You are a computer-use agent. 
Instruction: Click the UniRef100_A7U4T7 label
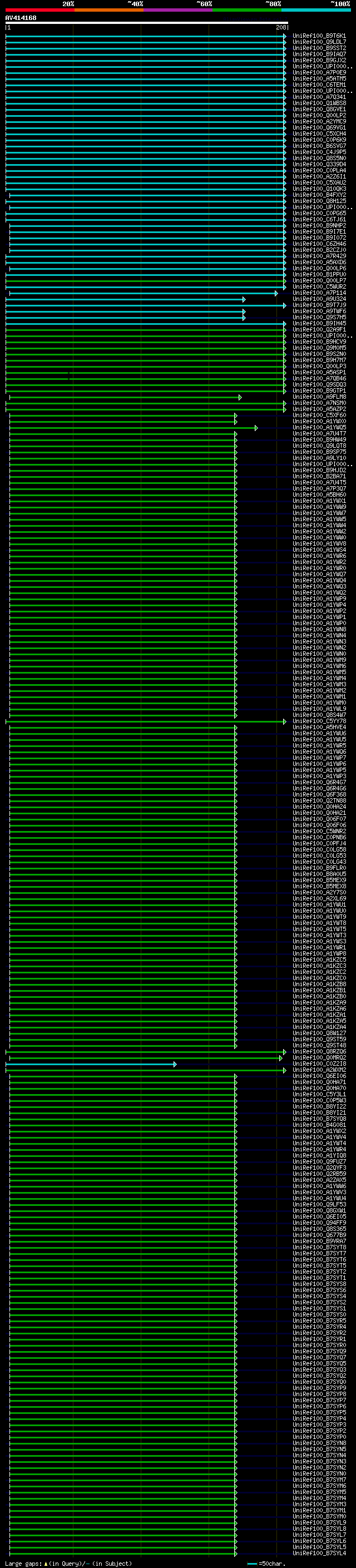(319, 433)
